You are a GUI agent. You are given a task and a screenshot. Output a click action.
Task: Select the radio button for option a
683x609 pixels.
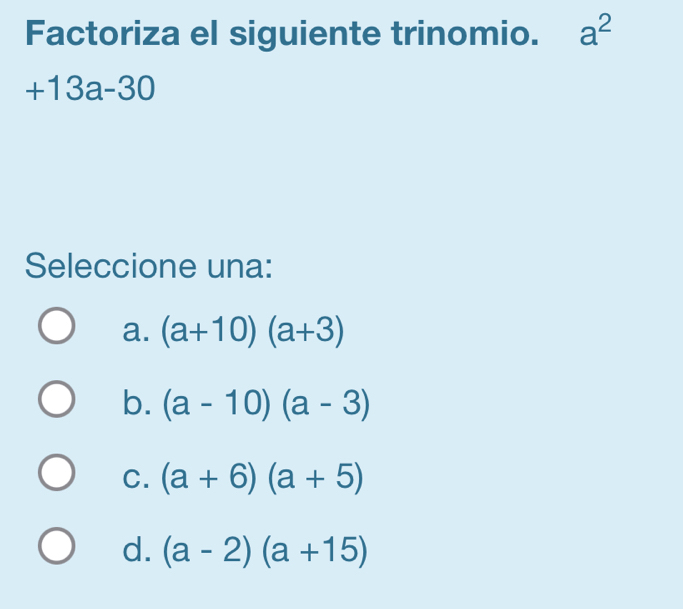point(56,327)
